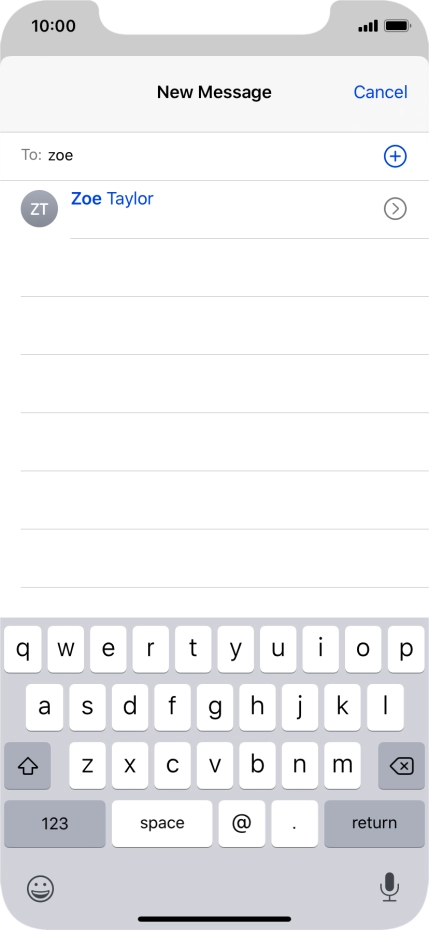
Task: Tap the backspace delete key
Action: 402,766
